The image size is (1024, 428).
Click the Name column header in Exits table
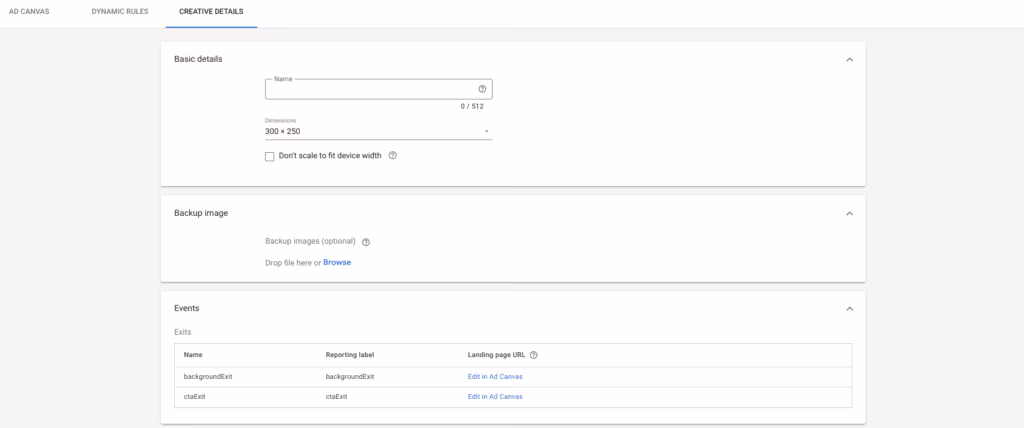coord(193,355)
